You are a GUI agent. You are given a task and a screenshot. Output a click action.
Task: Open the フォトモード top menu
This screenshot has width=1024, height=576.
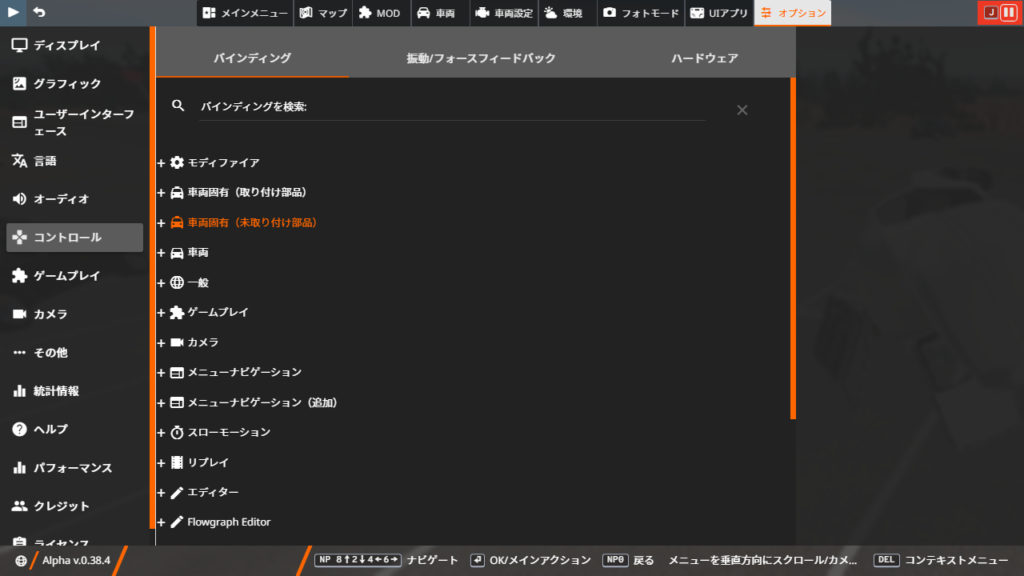pyautogui.click(x=640, y=13)
